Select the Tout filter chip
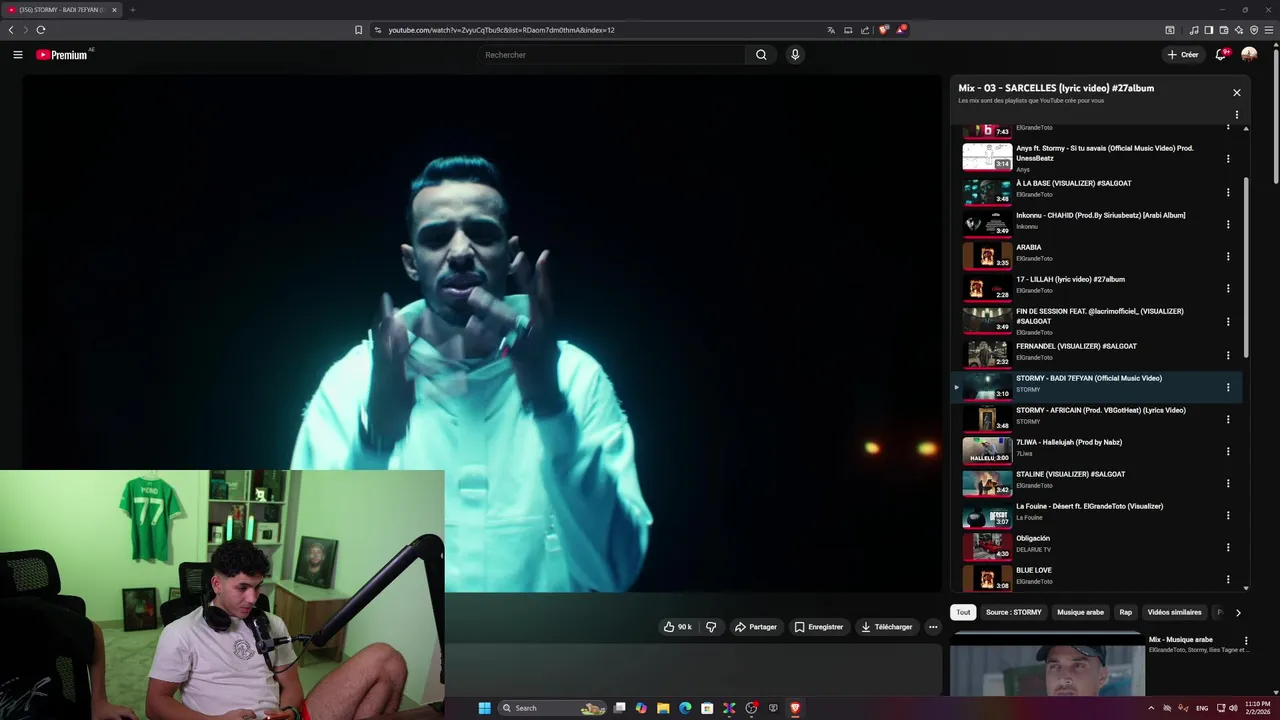Screen dimensions: 1280x720 pos(963,612)
